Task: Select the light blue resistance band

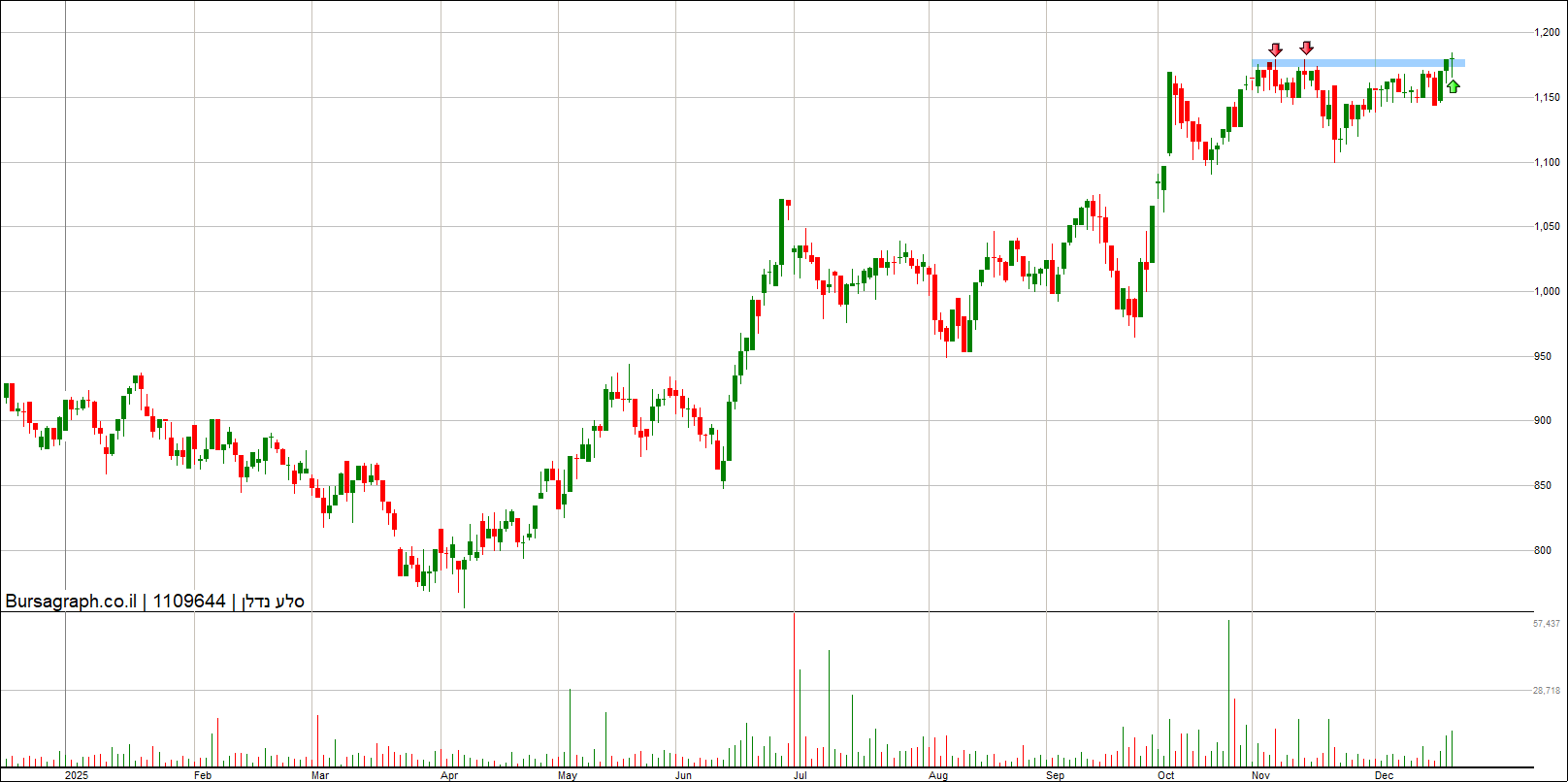Action: pyautogui.click(x=1358, y=63)
